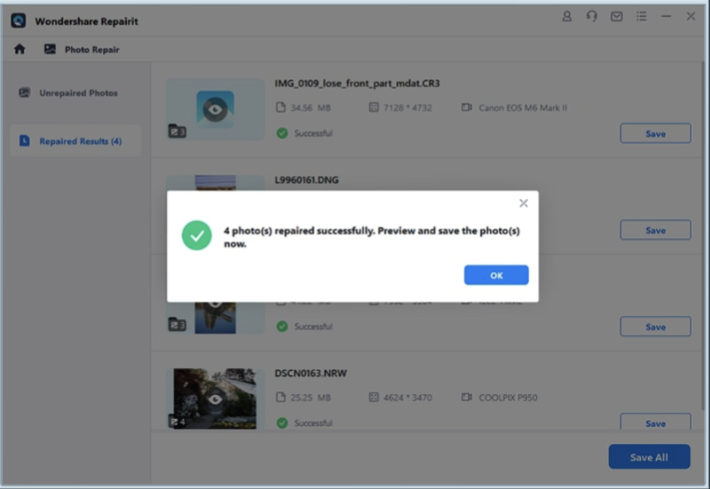
Task: Click the Wondershare Repairit logo icon
Action: 18,19
